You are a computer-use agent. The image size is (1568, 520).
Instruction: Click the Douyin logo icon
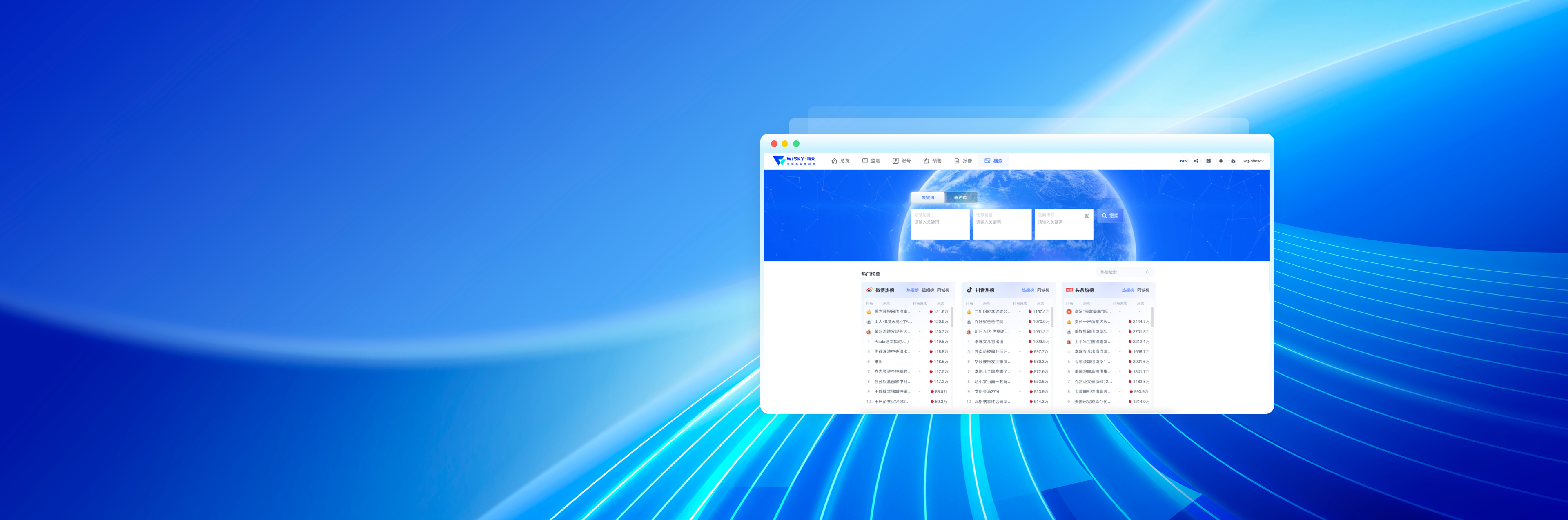click(970, 290)
